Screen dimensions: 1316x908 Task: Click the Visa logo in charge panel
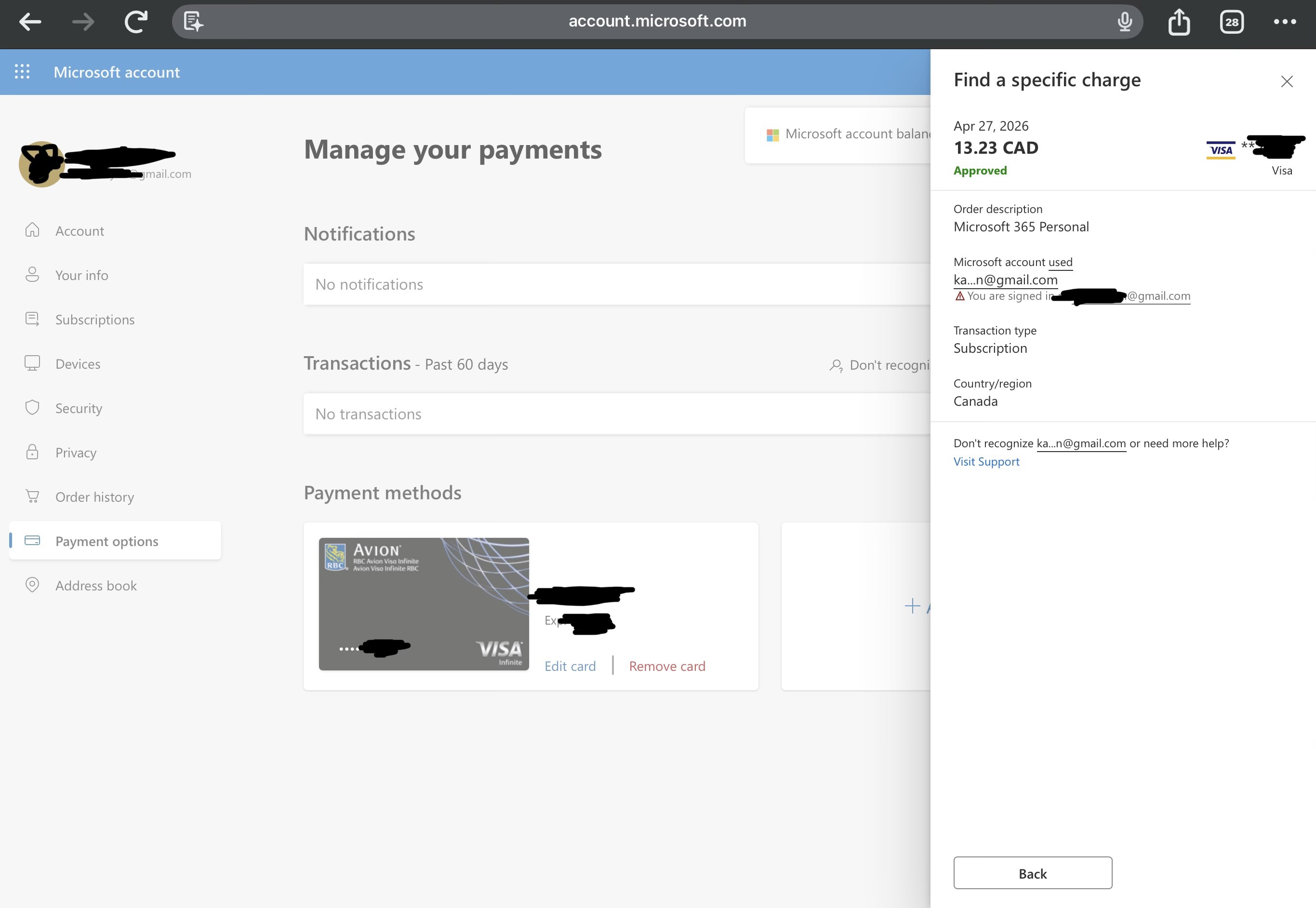pyautogui.click(x=1221, y=150)
